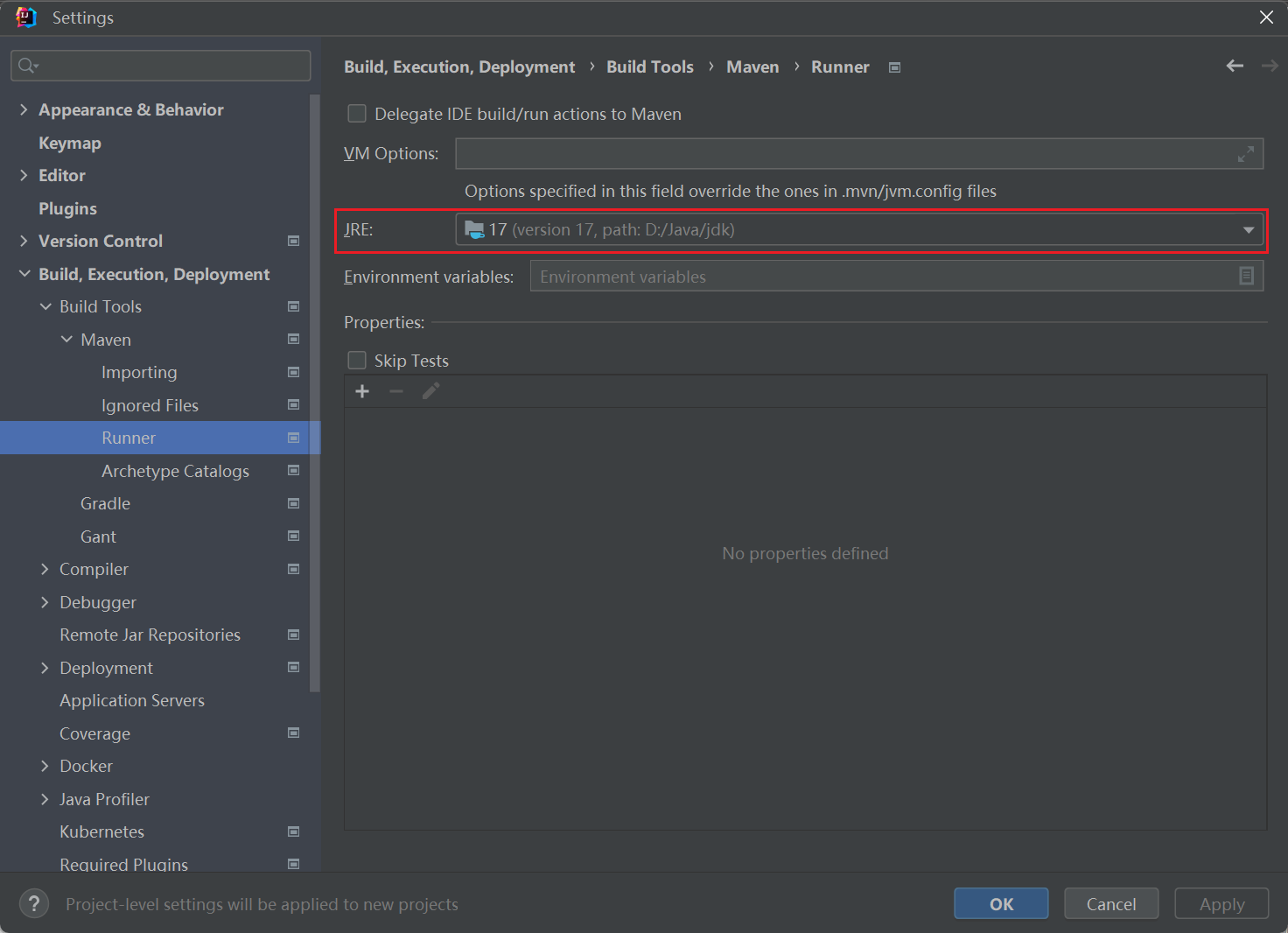Add a new property with plus icon
Screen dimensions: 1288x933
[x=362, y=391]
